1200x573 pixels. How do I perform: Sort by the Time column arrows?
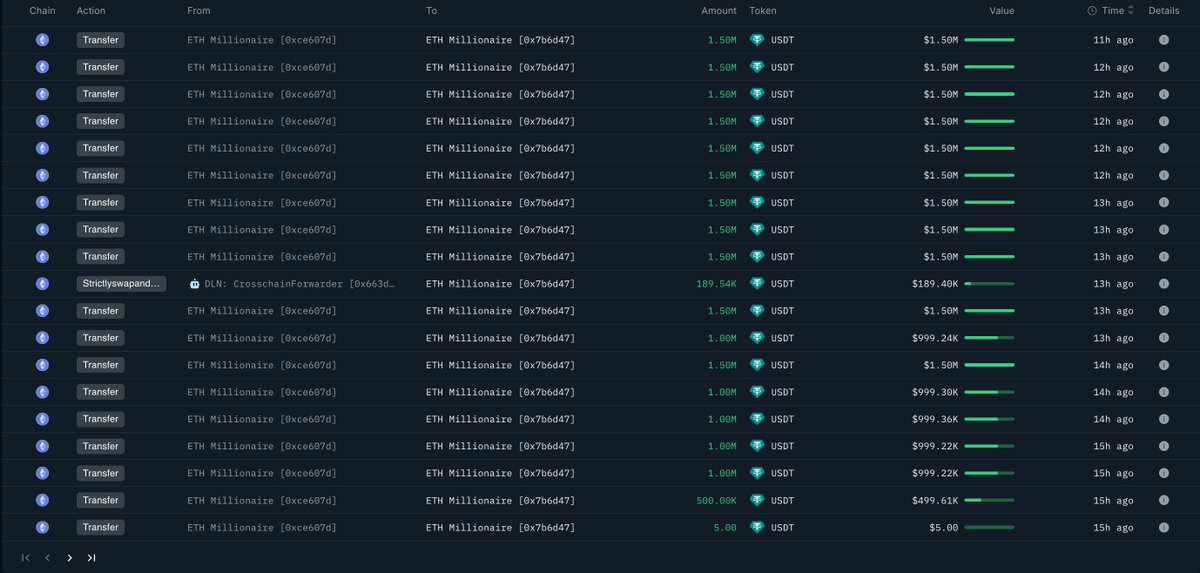tap(1131, 11)
